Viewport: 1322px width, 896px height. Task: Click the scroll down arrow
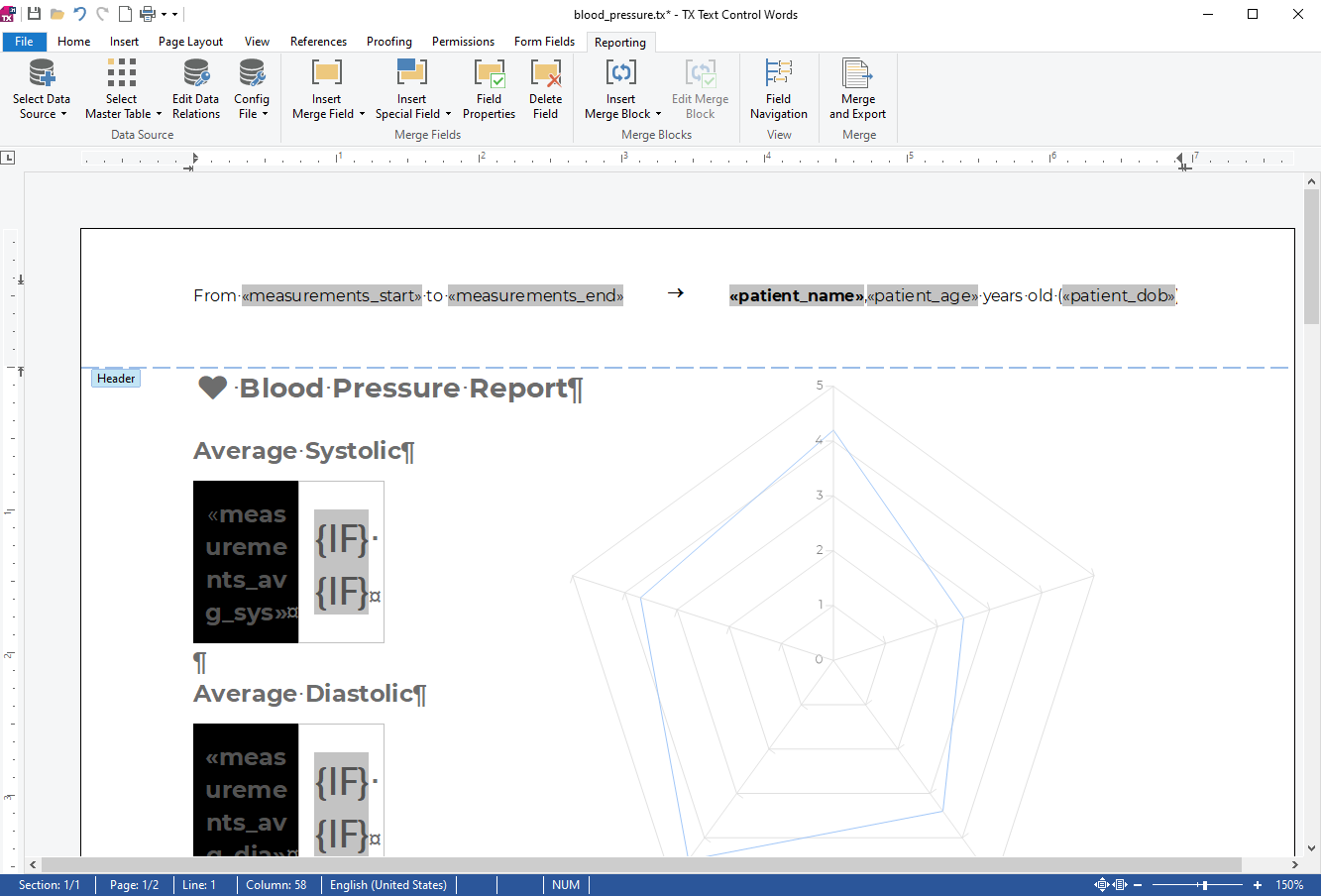1312,848
